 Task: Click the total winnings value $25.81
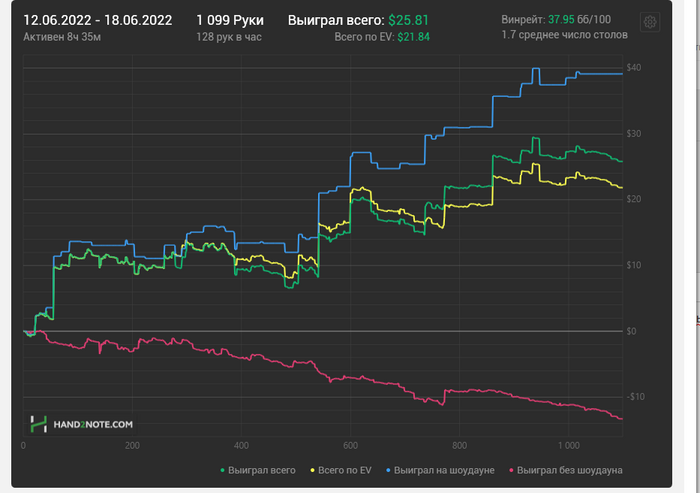[408, 21]
